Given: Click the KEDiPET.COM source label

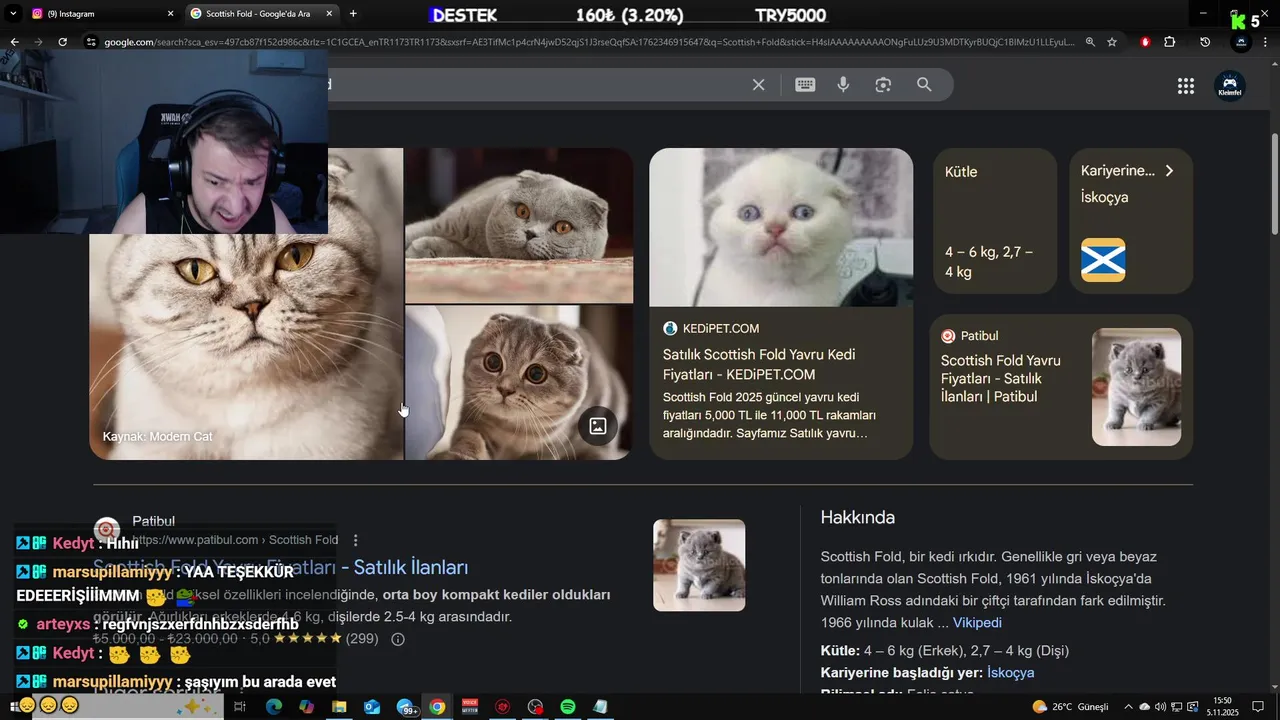Looking at the screenshot, I should [721, 328].
